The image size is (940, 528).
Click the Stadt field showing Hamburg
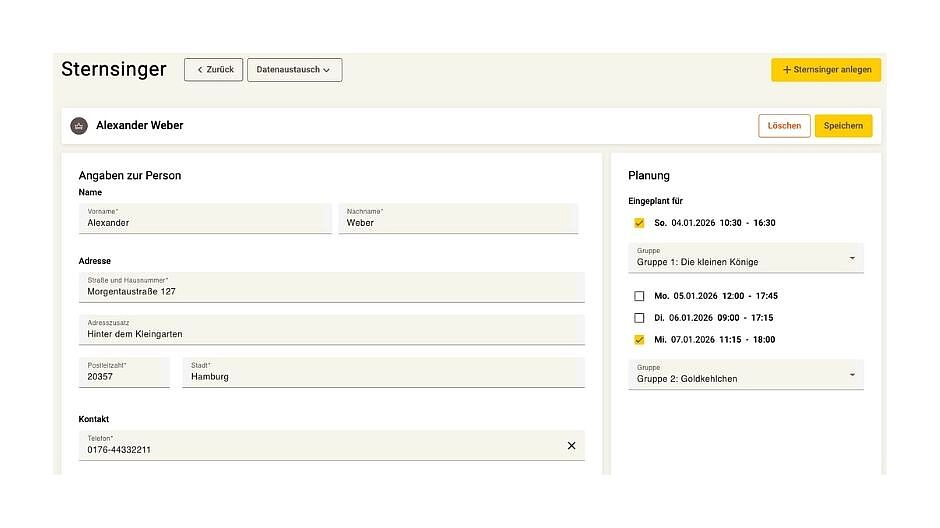[383, 372]
